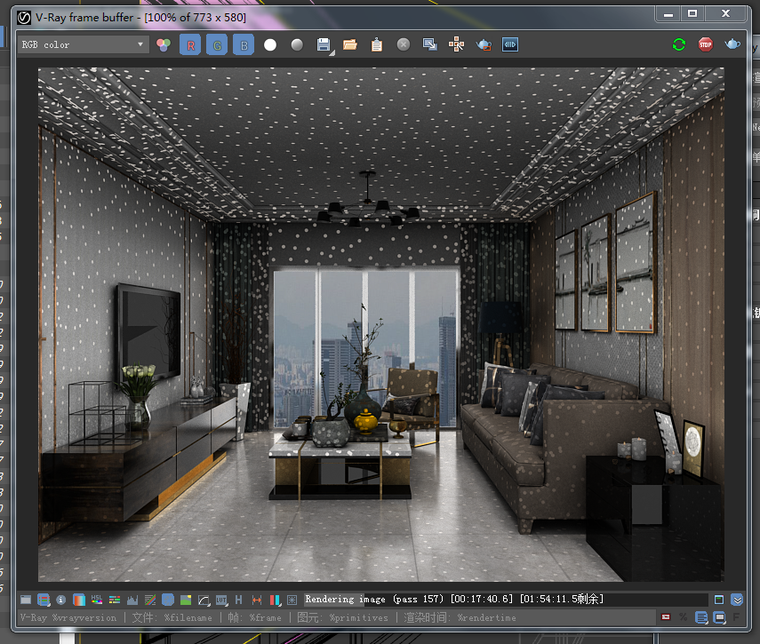Open the RGB color channel dropdown
This screenshot has width=760, height=644.
(83, 45)
